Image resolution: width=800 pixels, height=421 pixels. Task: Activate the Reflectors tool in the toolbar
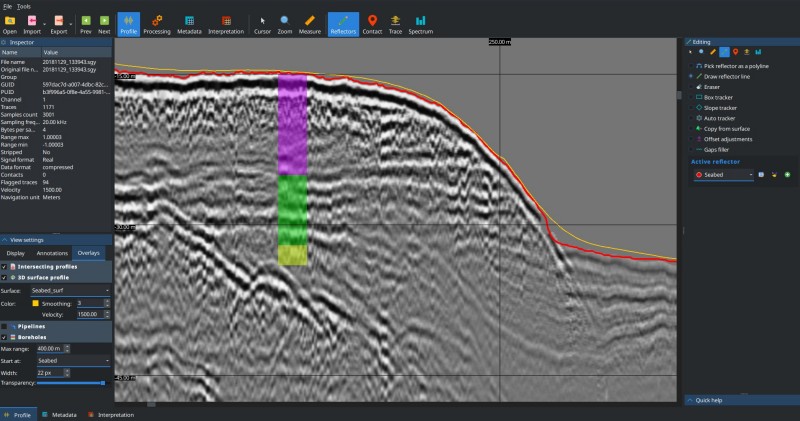click(343, 24)
